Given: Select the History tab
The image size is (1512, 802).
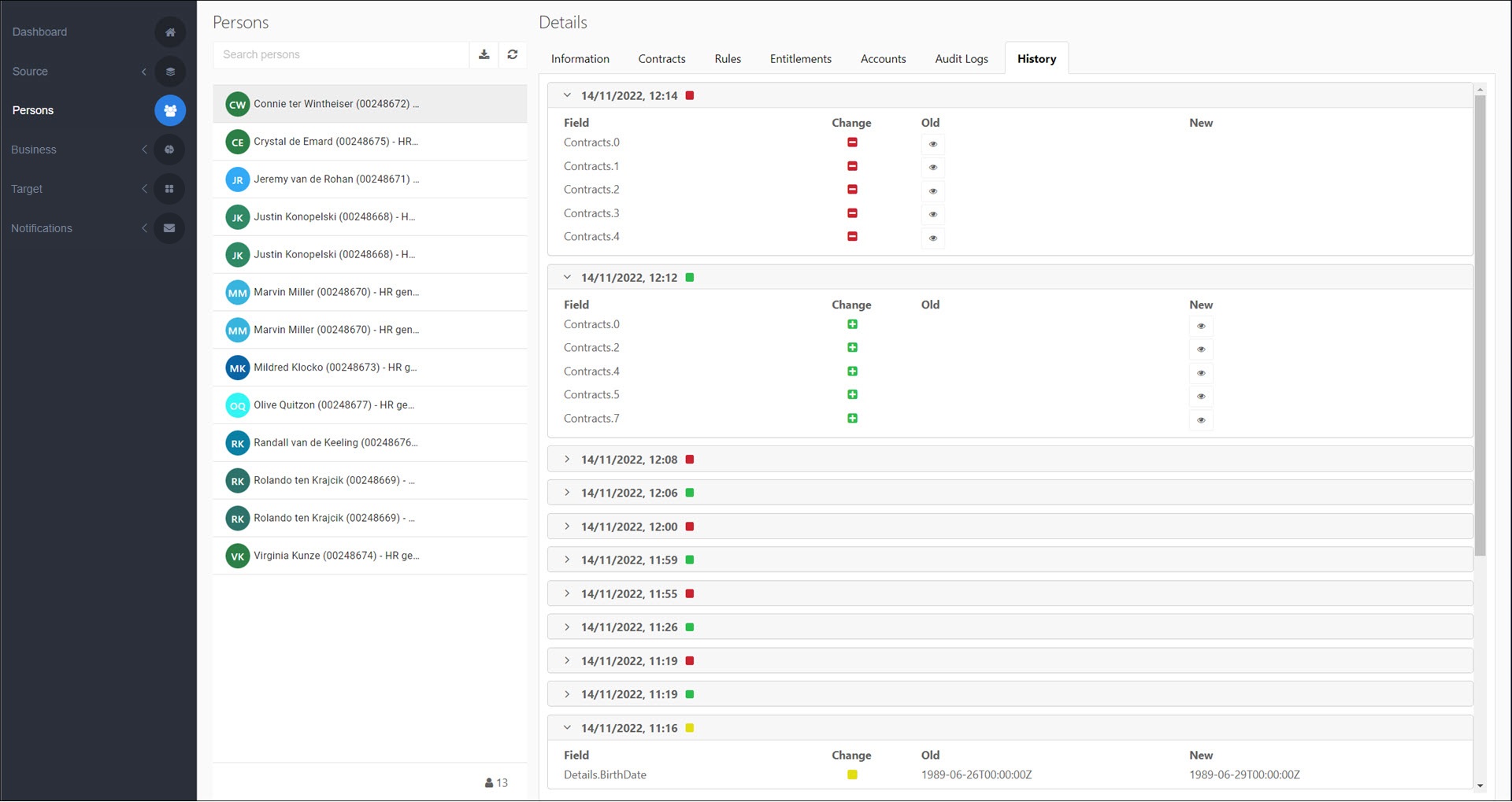Looking at the screenshot, I should (1036, 59).
